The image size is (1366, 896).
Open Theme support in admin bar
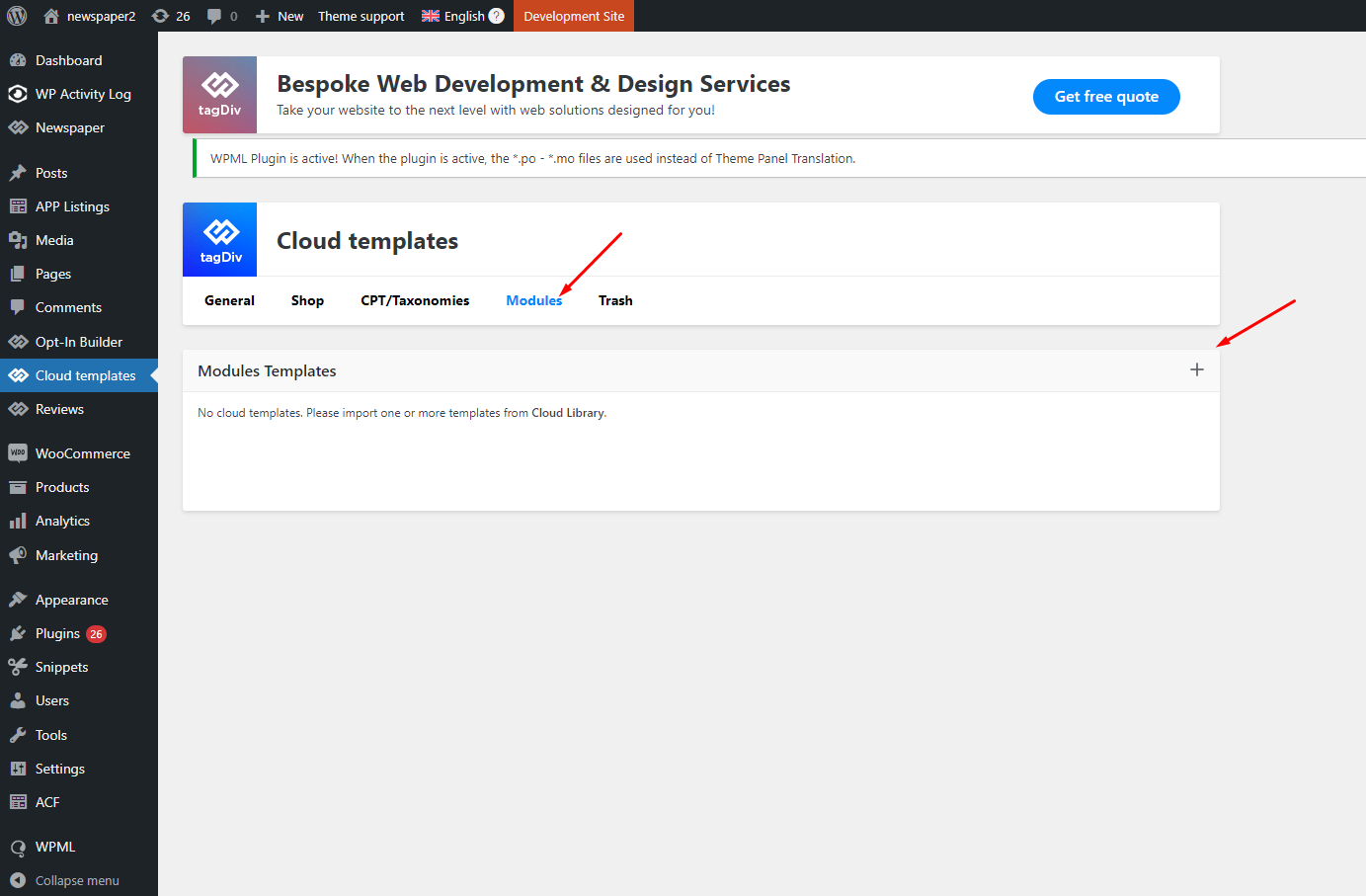point(362,16)
